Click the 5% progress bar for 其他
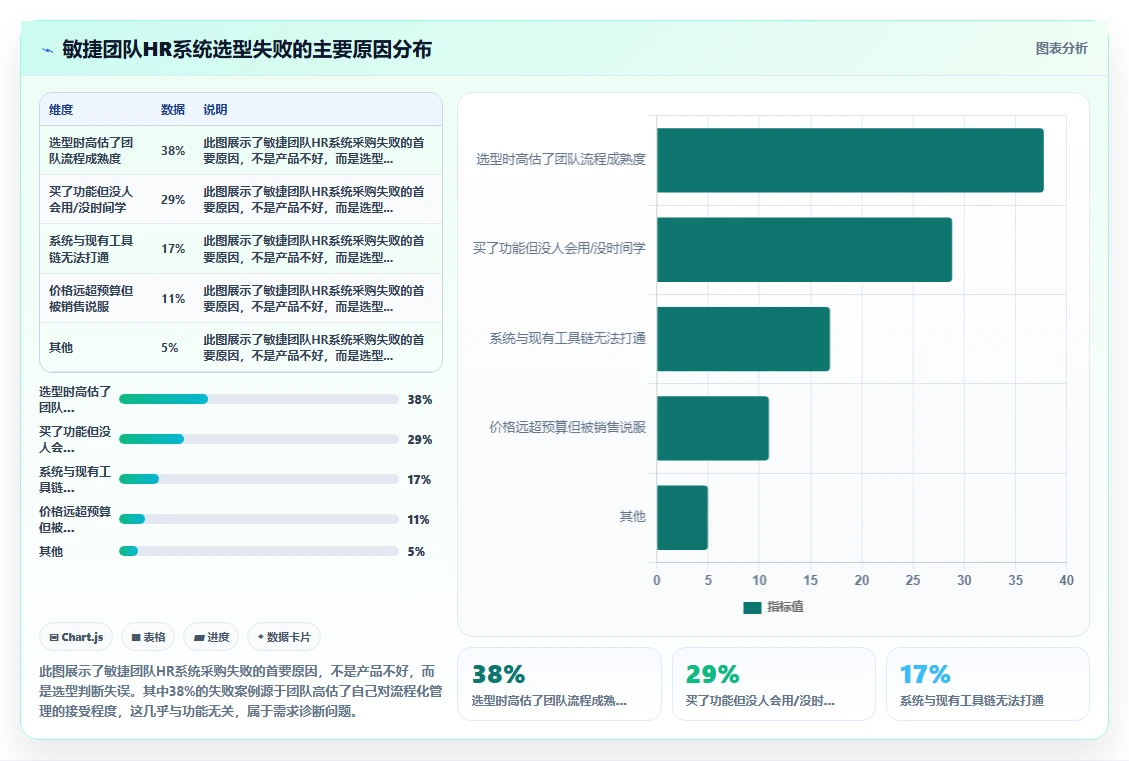This screenshot has height=761, width=1129. [x=258, y=551]
